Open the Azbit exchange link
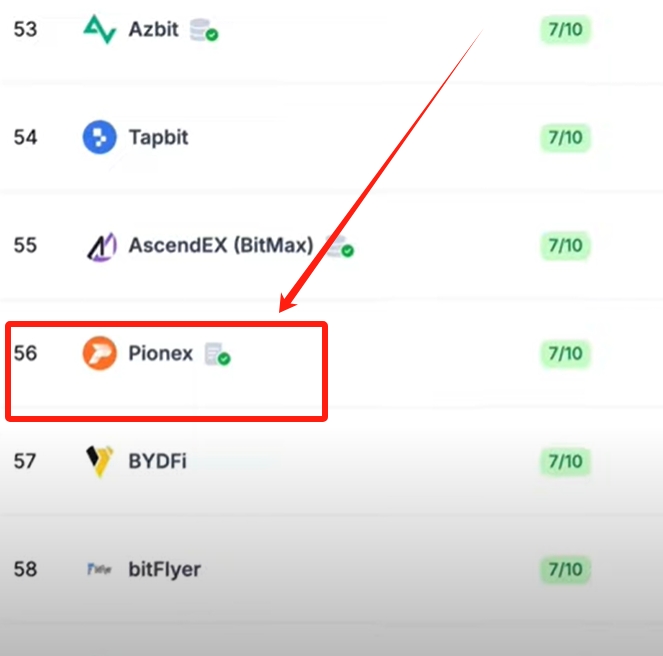 [153, 29]
